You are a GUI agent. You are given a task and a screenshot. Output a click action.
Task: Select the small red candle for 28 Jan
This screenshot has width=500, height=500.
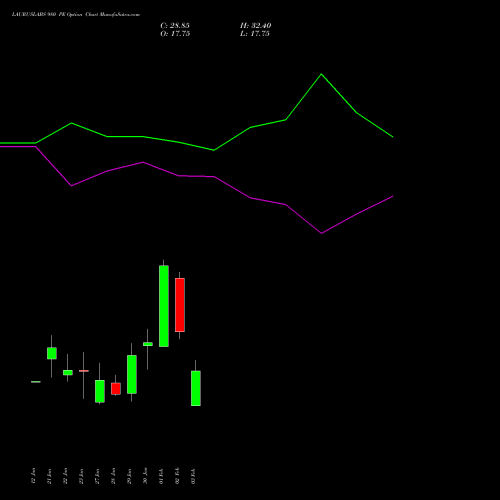(116, 389)
